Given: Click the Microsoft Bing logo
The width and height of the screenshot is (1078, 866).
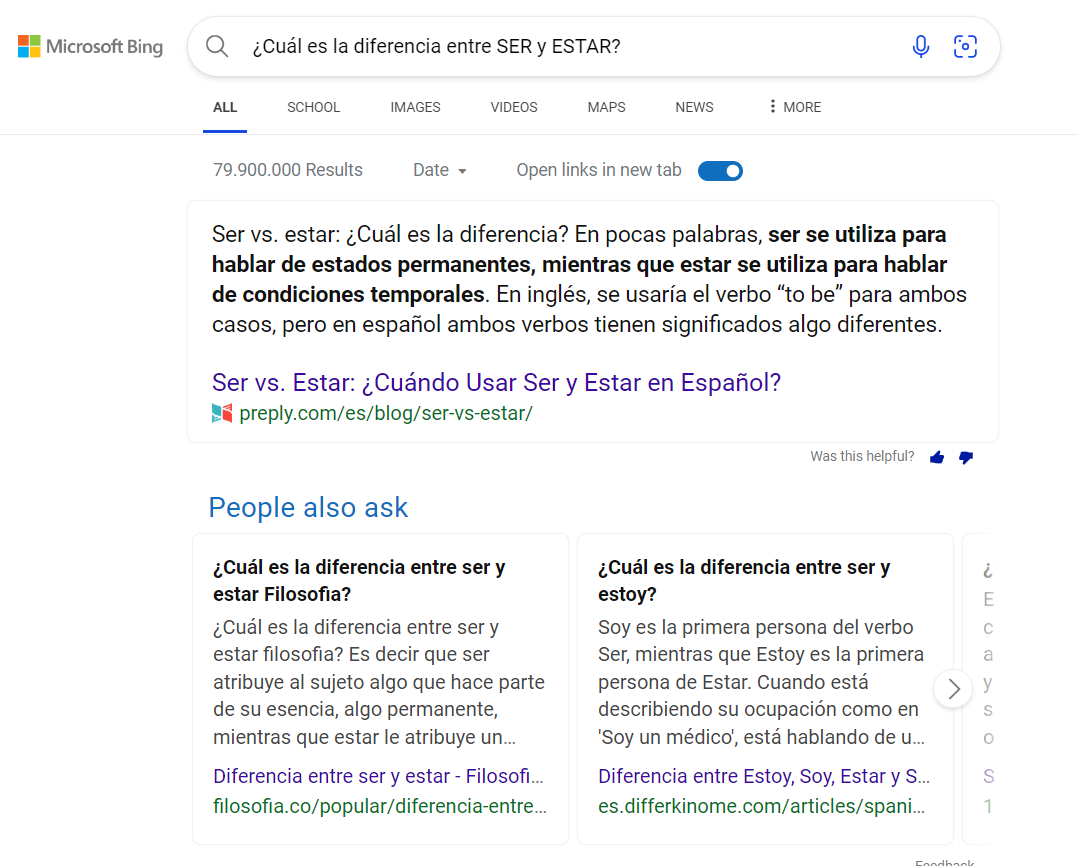Looking at the screenshot, I should [x=90, y=46].
